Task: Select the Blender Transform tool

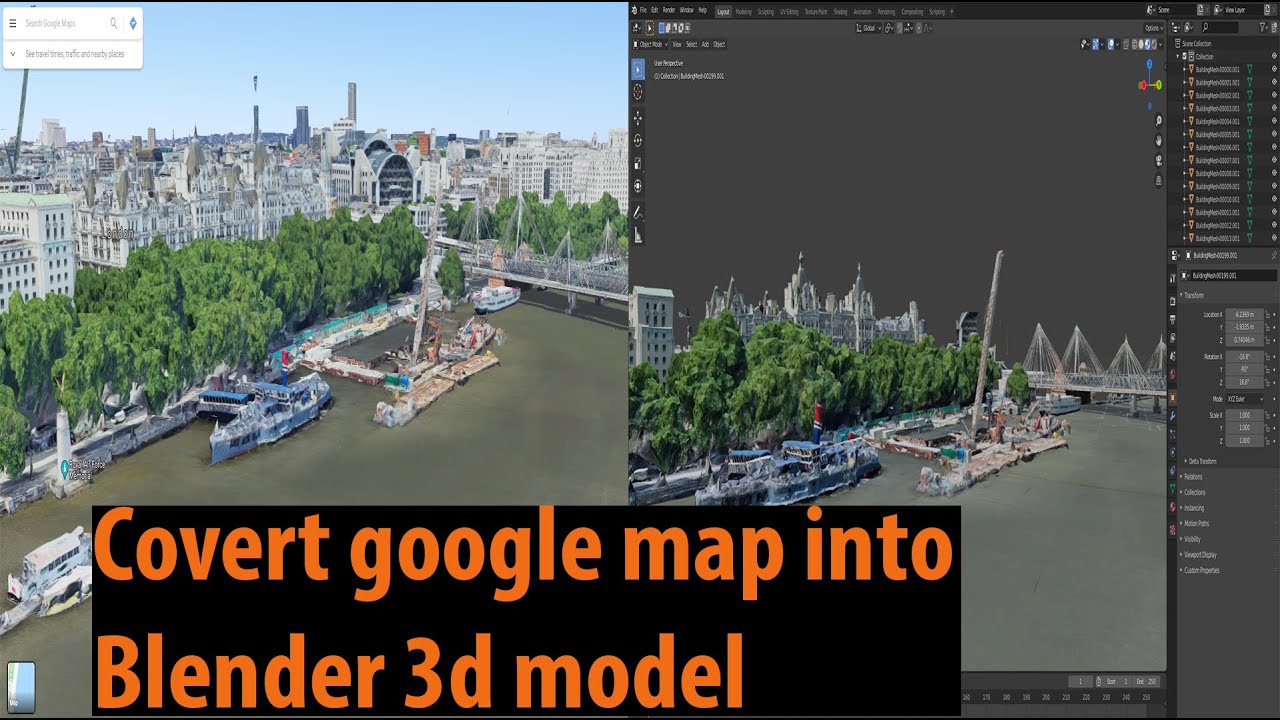Action: point(638,186)
